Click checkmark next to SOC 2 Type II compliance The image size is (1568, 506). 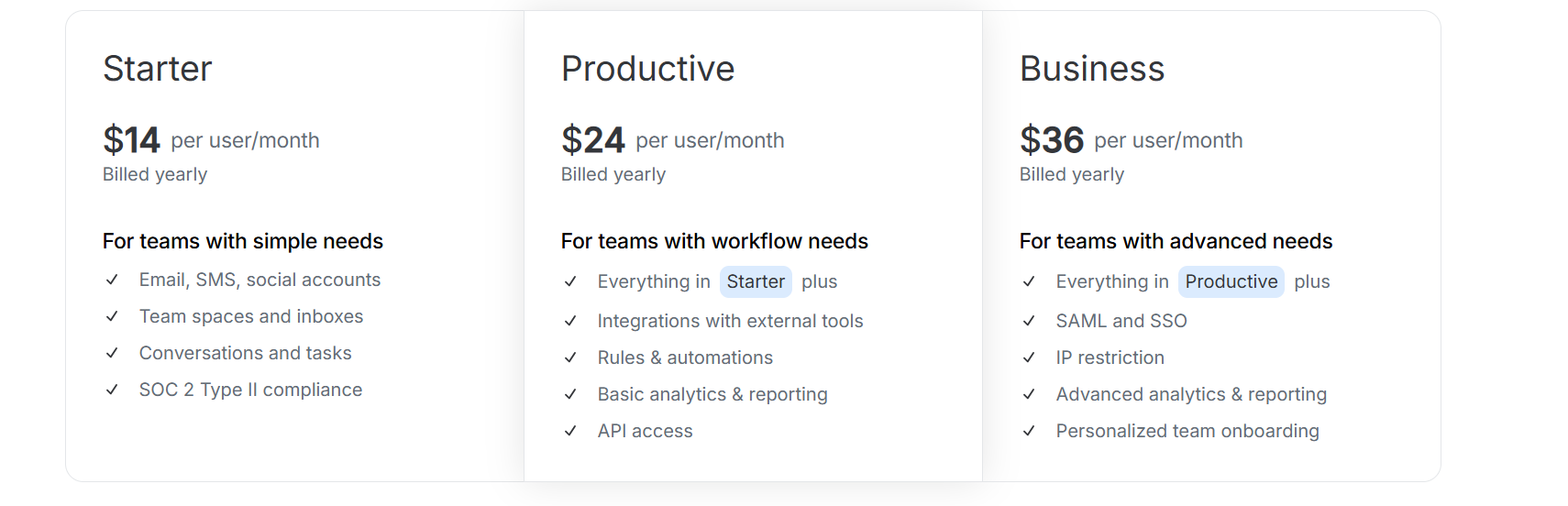point(112,390)
